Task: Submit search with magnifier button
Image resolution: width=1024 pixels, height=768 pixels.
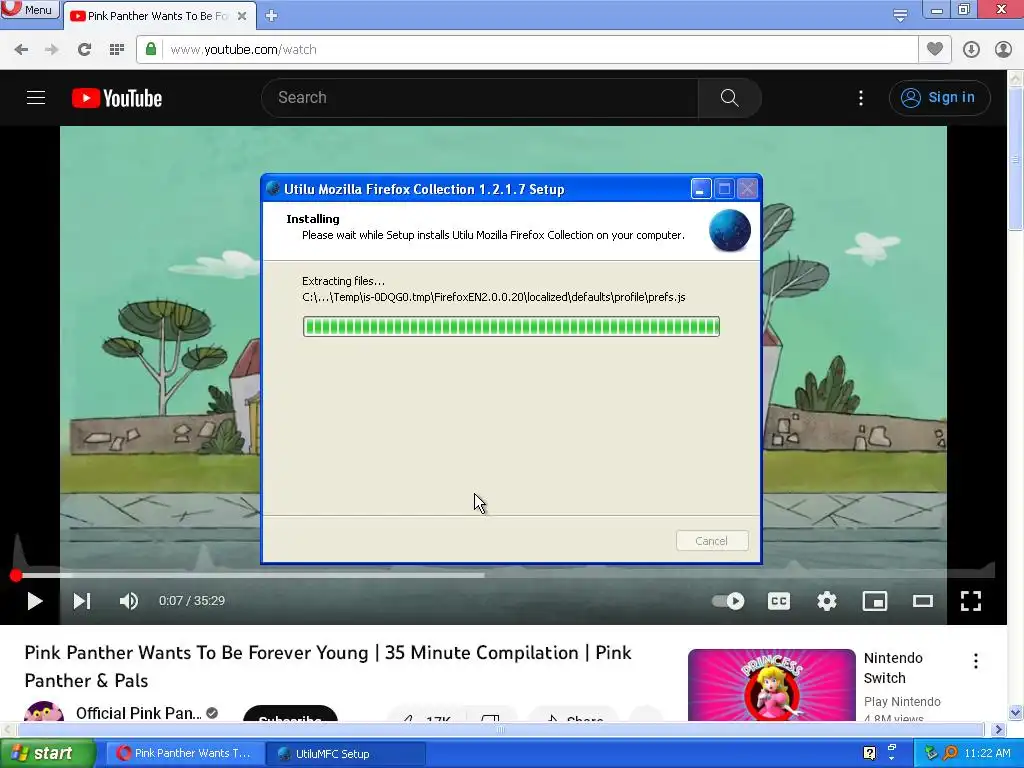Action: [729, 98]
